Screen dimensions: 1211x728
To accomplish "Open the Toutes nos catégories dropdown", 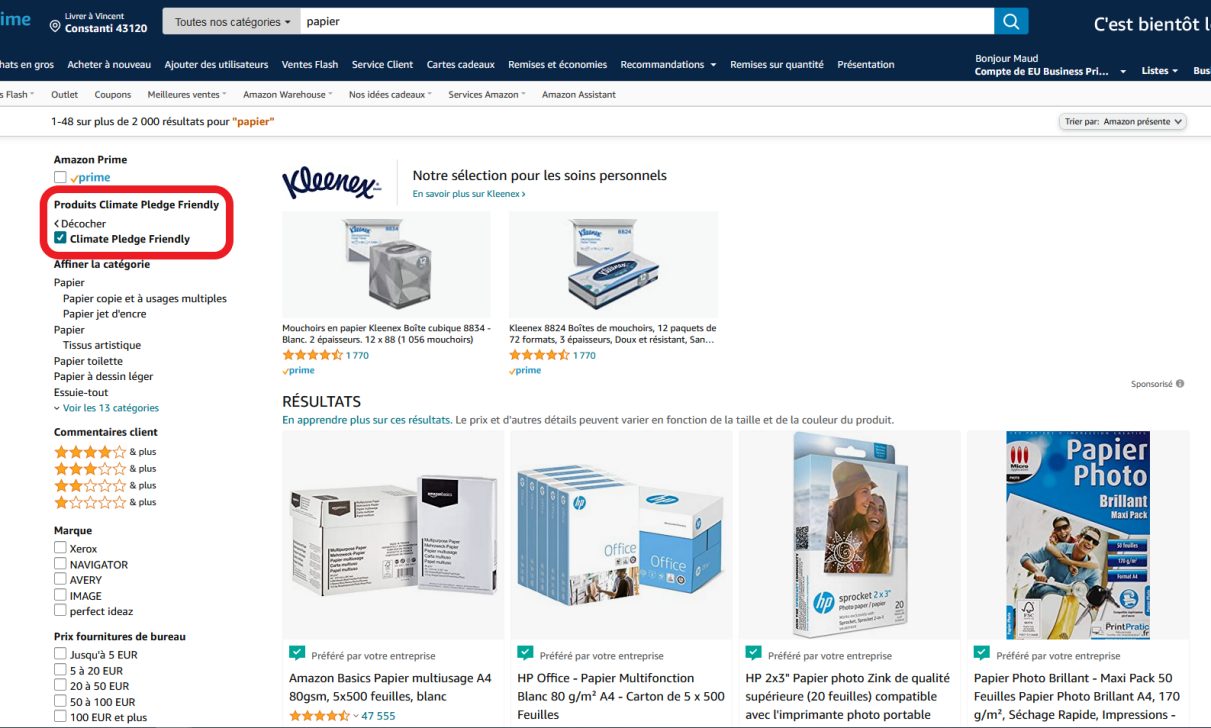I will [x=233, y=21].
